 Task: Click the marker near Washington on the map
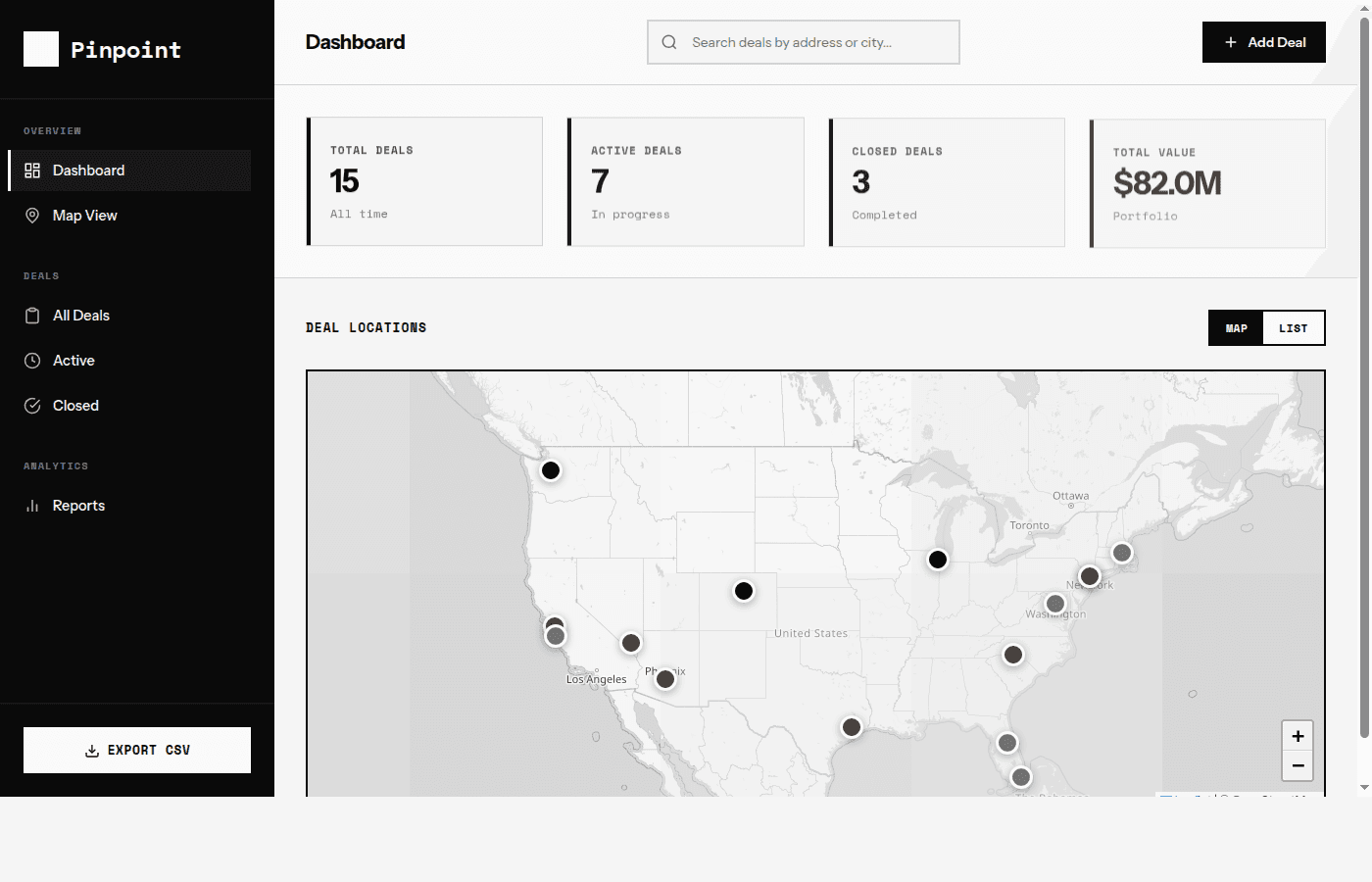click(1054, 604)
